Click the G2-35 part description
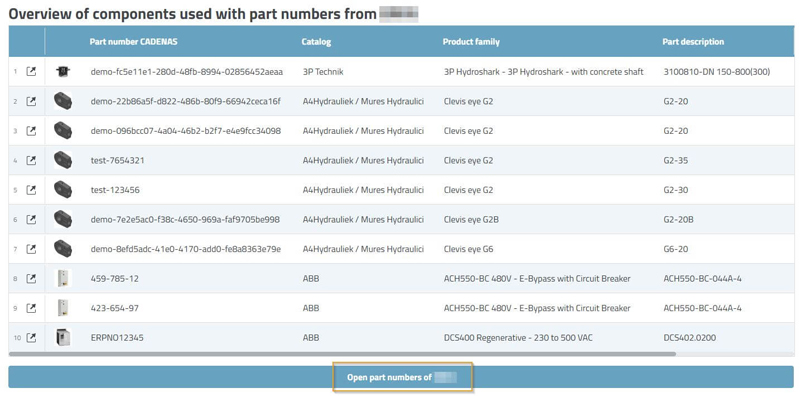Screen dimensions: 800x396 pyautogui.click(x=676, y=160)
